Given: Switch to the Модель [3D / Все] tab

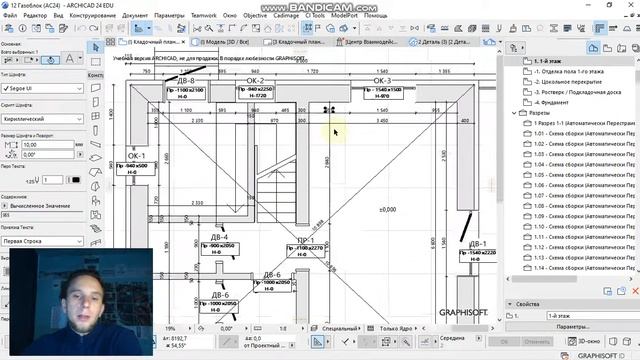Looking at the screenshot, I should [x=223, y=42].
